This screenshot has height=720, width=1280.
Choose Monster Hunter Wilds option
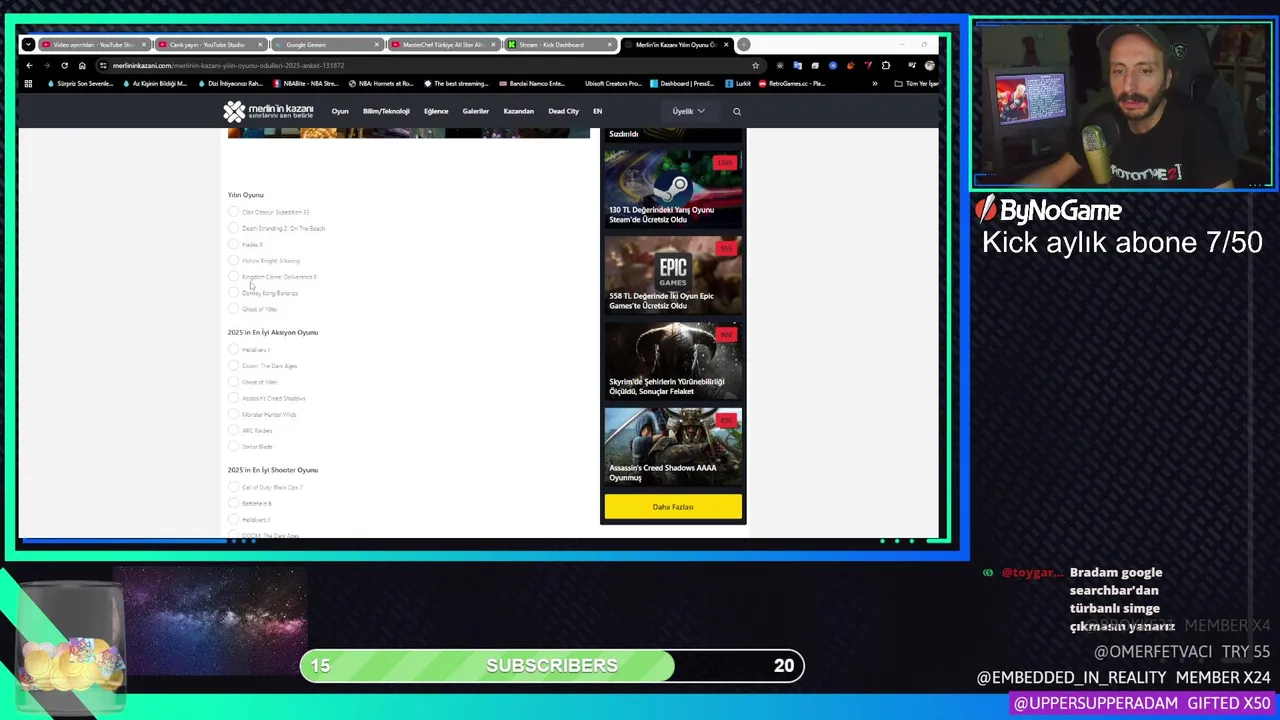233,414
